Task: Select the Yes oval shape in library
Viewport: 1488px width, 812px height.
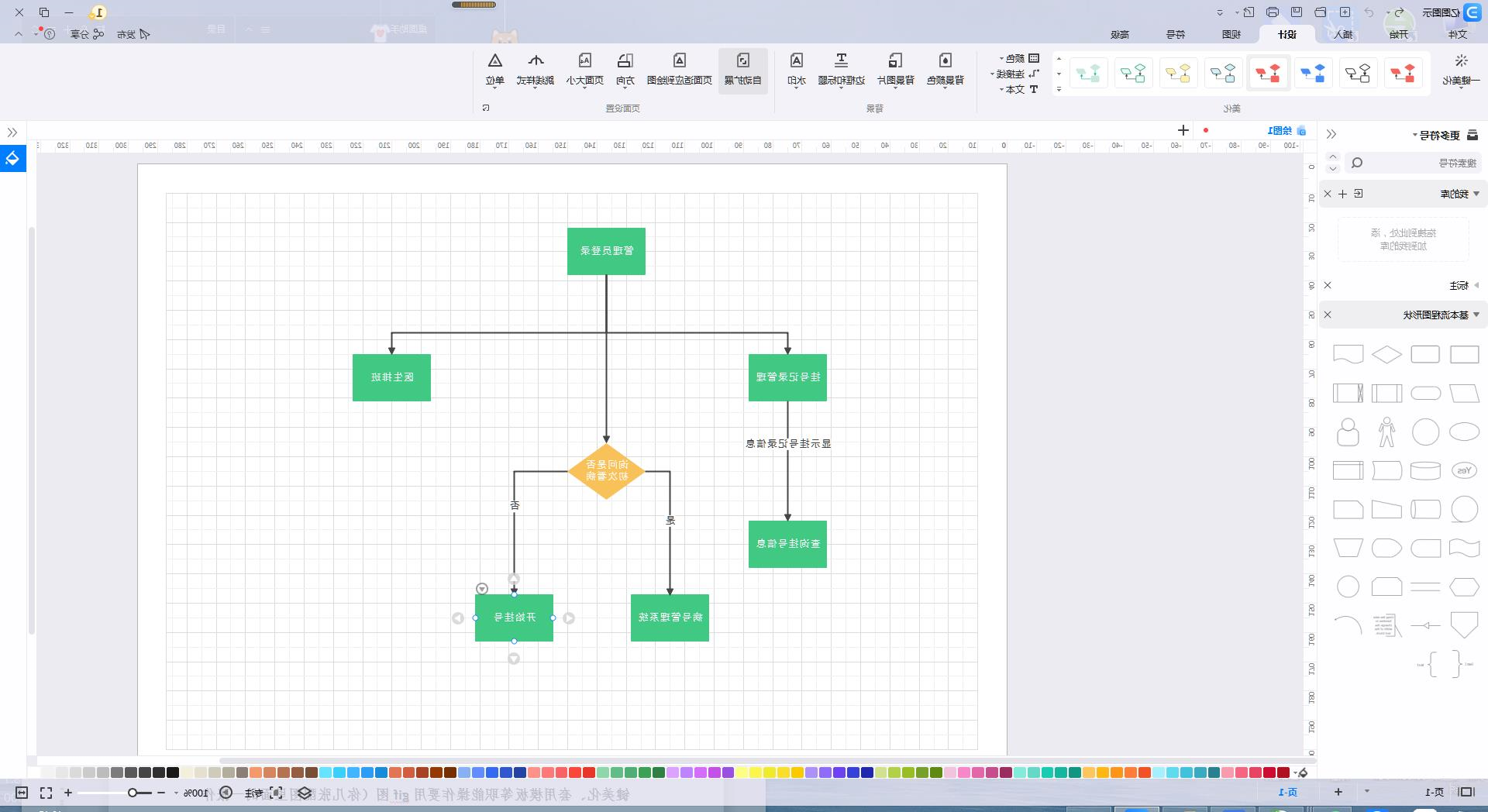Action: point(1464,470)
